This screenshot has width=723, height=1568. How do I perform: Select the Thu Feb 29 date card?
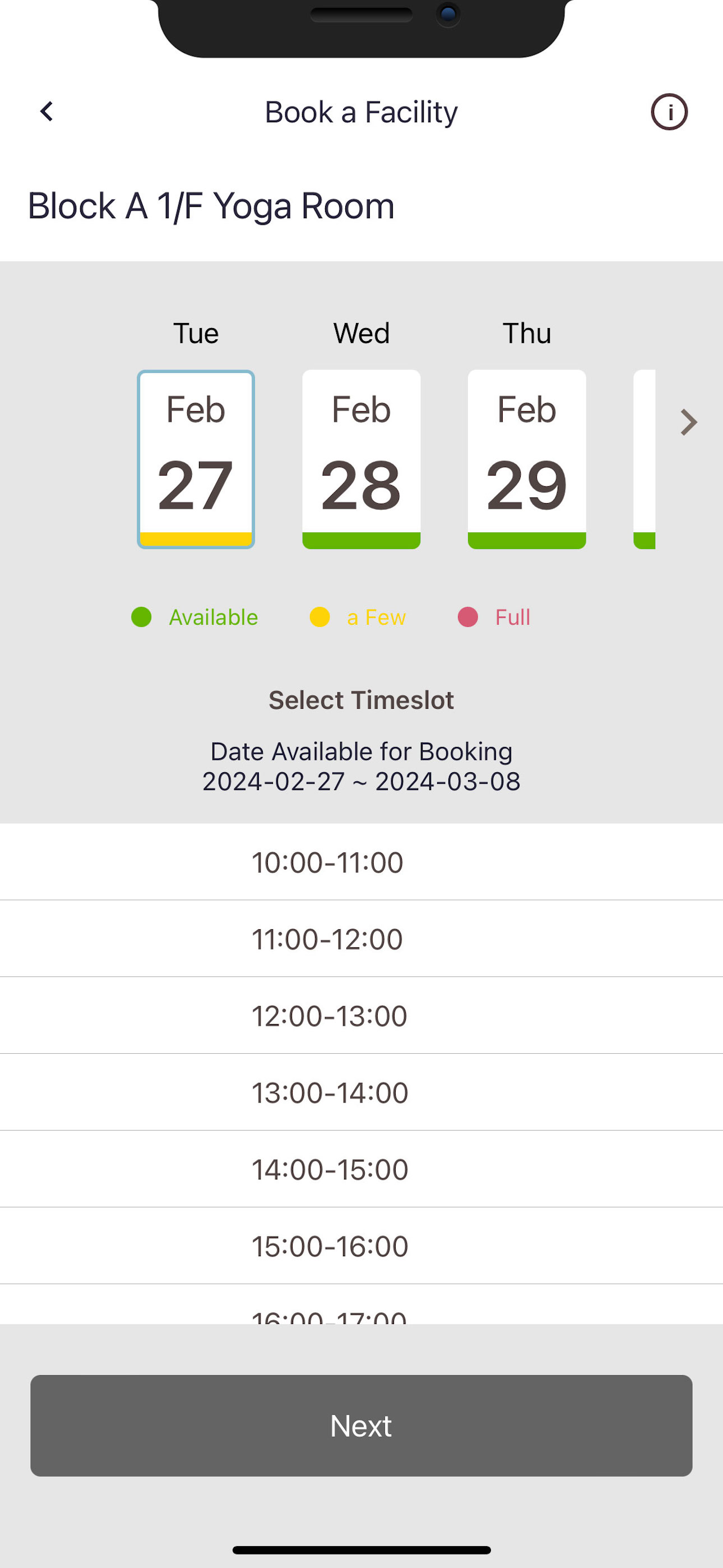(527, 459)
